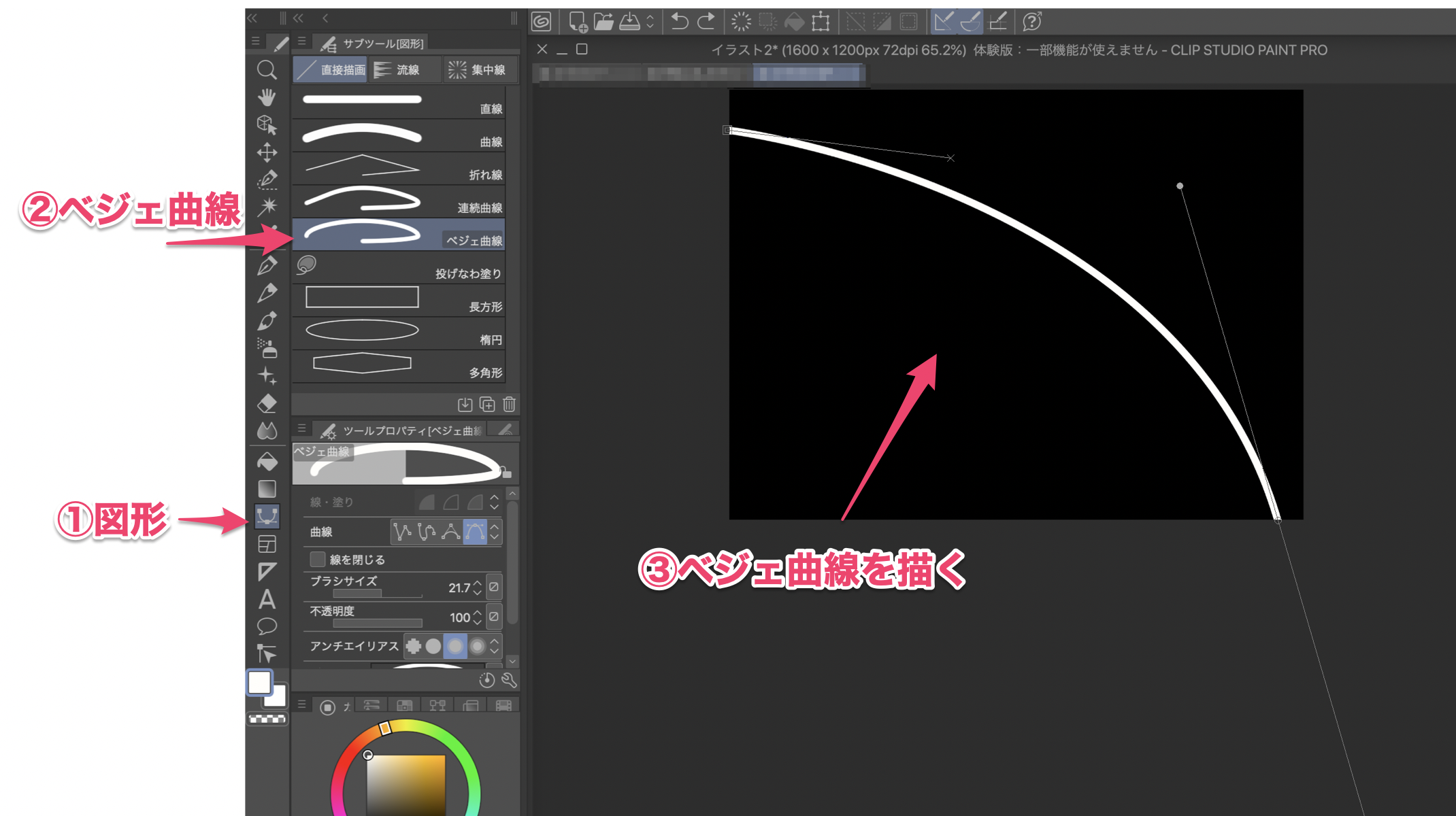Switch to 集中線 sub tool group

[x=480, y=70]
